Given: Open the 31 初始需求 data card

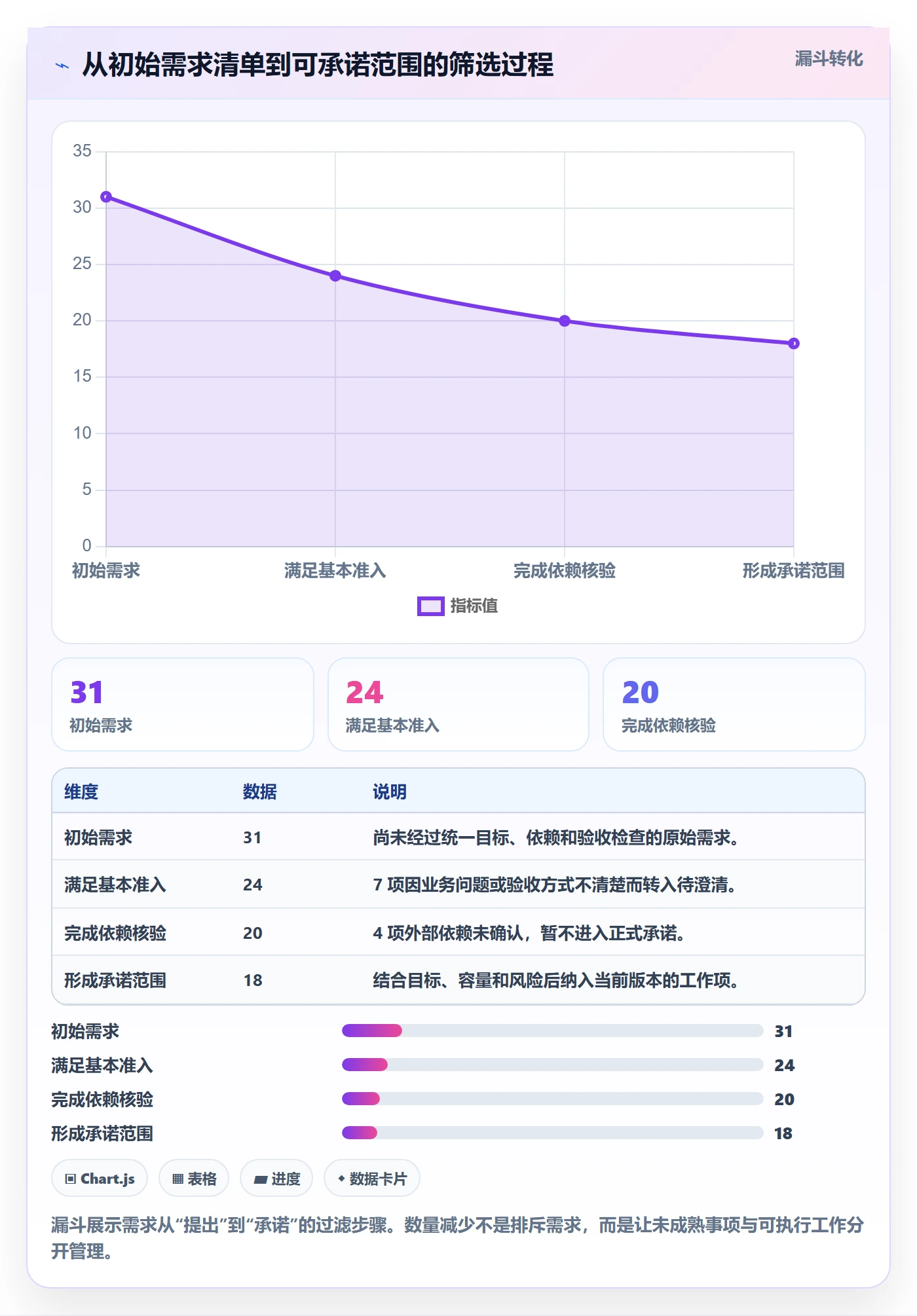Looking at the screenshot, I should 183,704.
